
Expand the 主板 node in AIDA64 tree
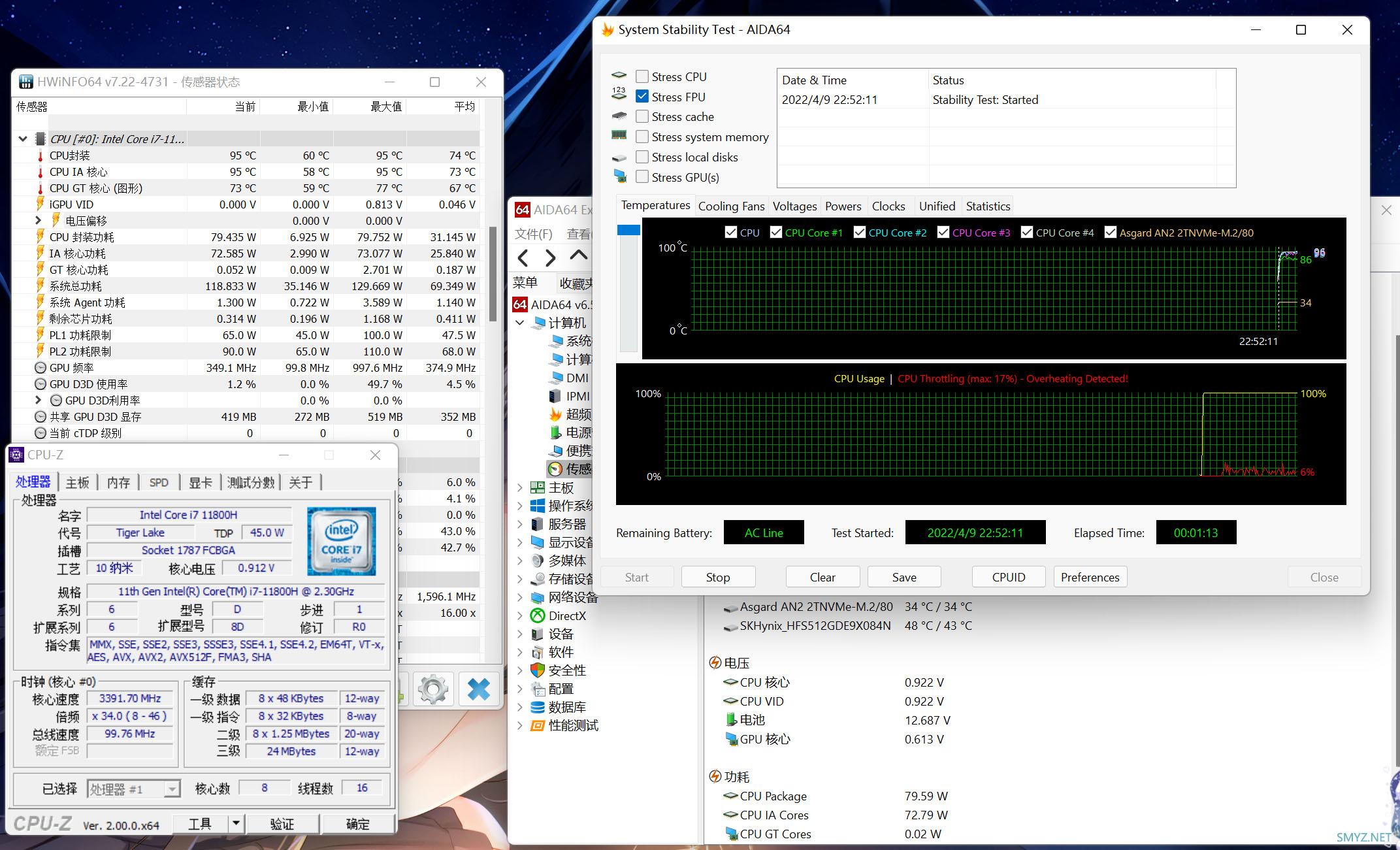coord(520,487)
